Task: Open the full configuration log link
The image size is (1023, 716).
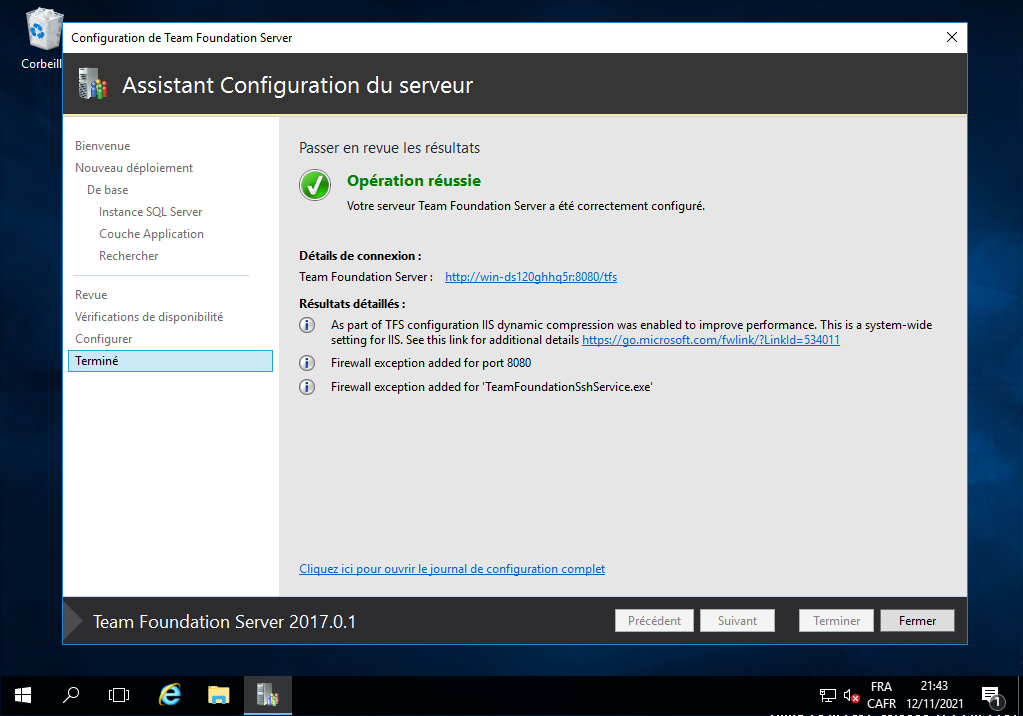Action: 452,569
